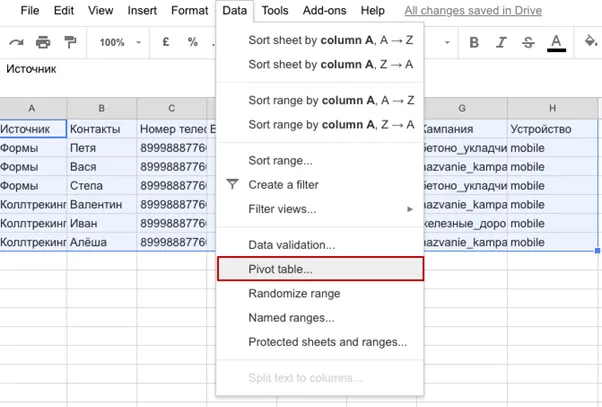Image resolution: width=602 pixels, height=407 pixels.
Task: Select Randomize range
Action: tap(320, 293)
